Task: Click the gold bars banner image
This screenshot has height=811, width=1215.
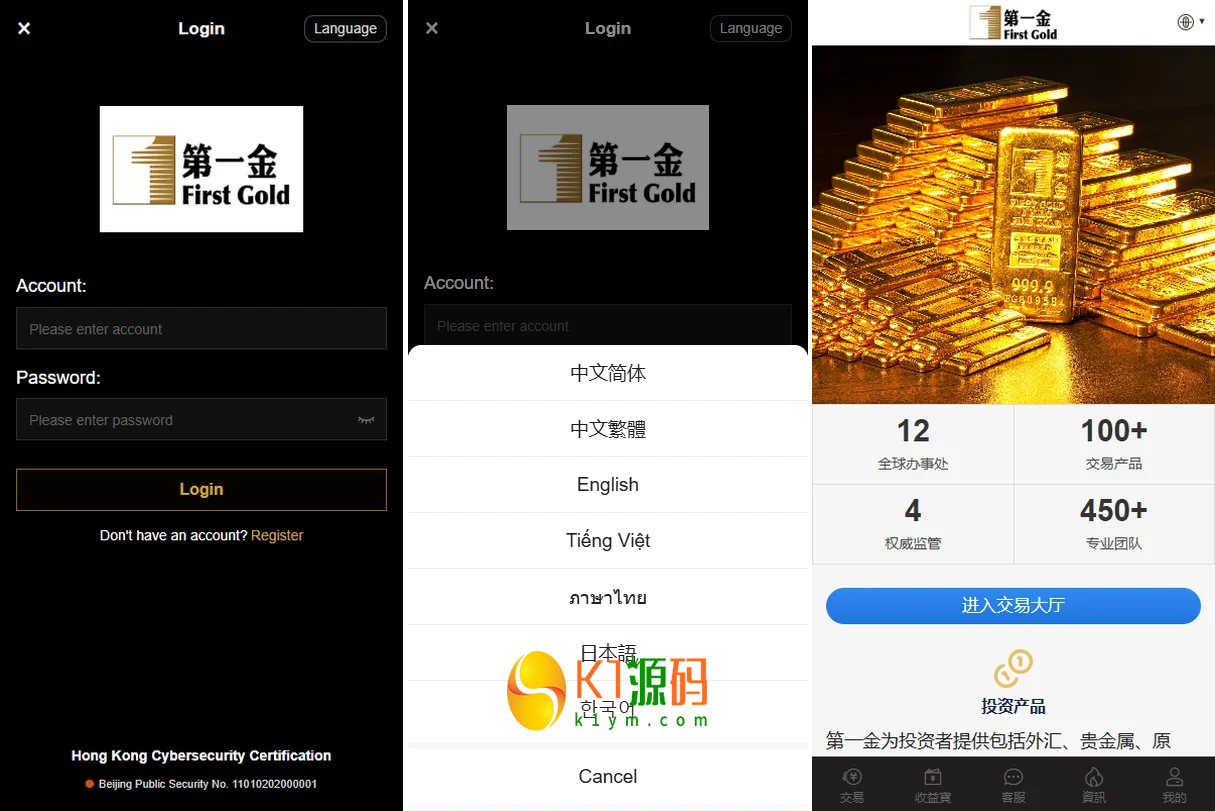Action: (1013, 225)
